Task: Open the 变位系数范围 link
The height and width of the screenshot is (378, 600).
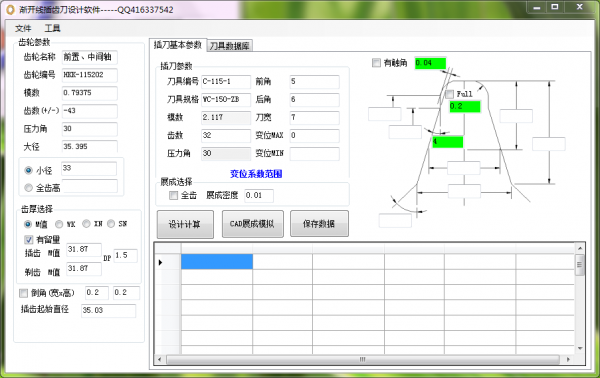Action: [x=256, y=174]
